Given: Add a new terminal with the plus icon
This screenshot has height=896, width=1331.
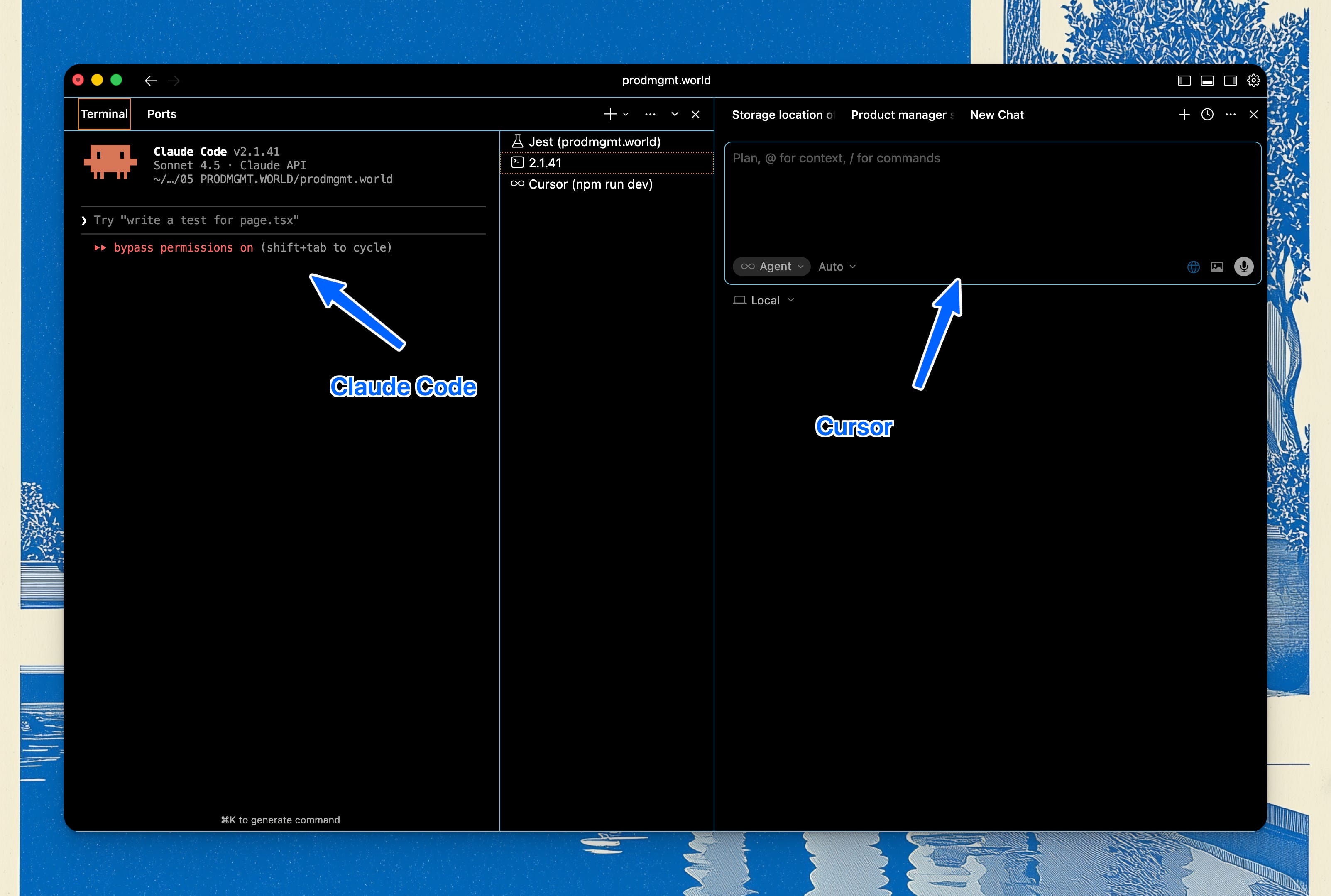Looking at the screenshot, I should coord(610,114).
